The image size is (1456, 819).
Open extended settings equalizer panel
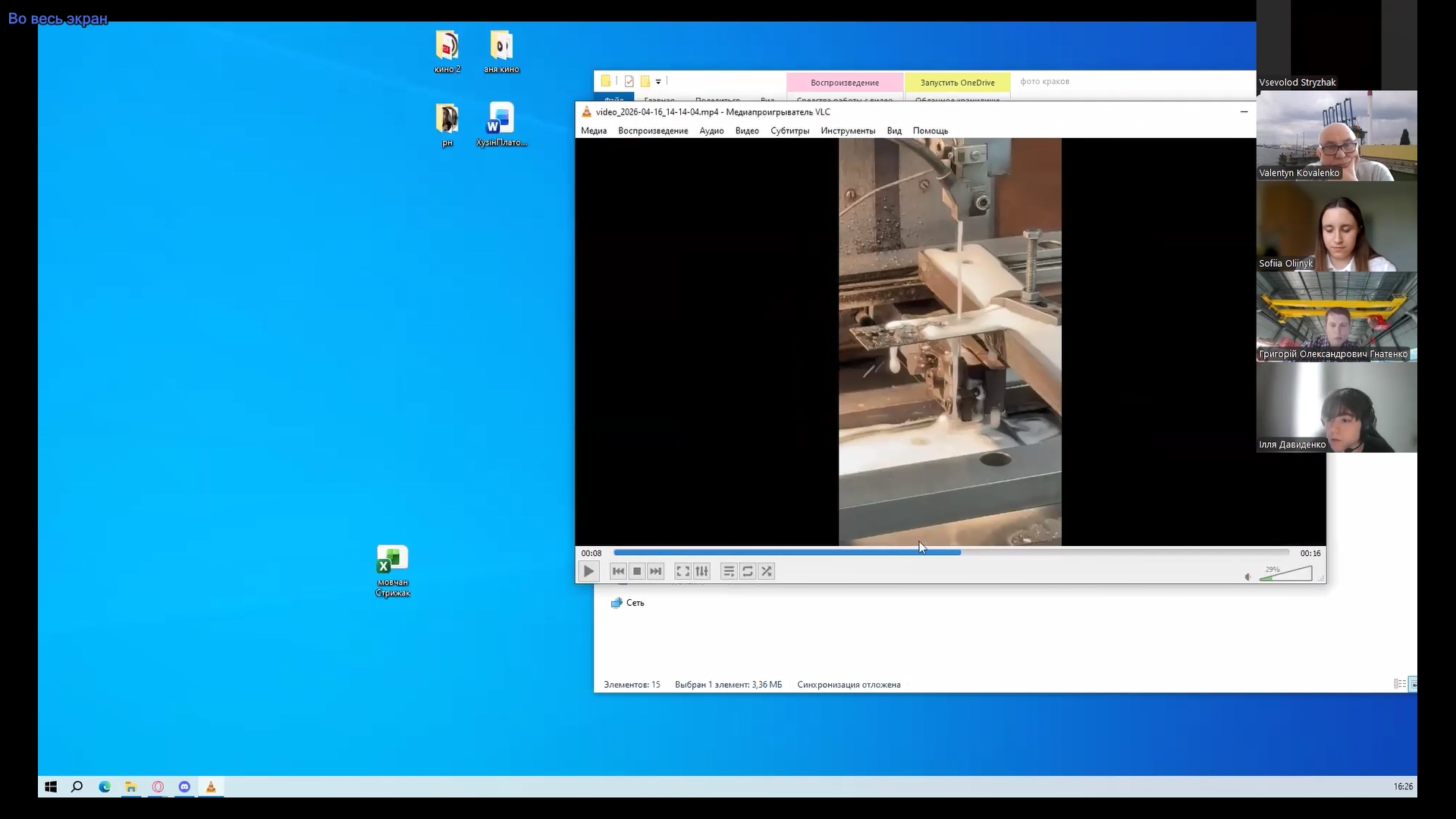pyautogui.click(x=701, y=572)
